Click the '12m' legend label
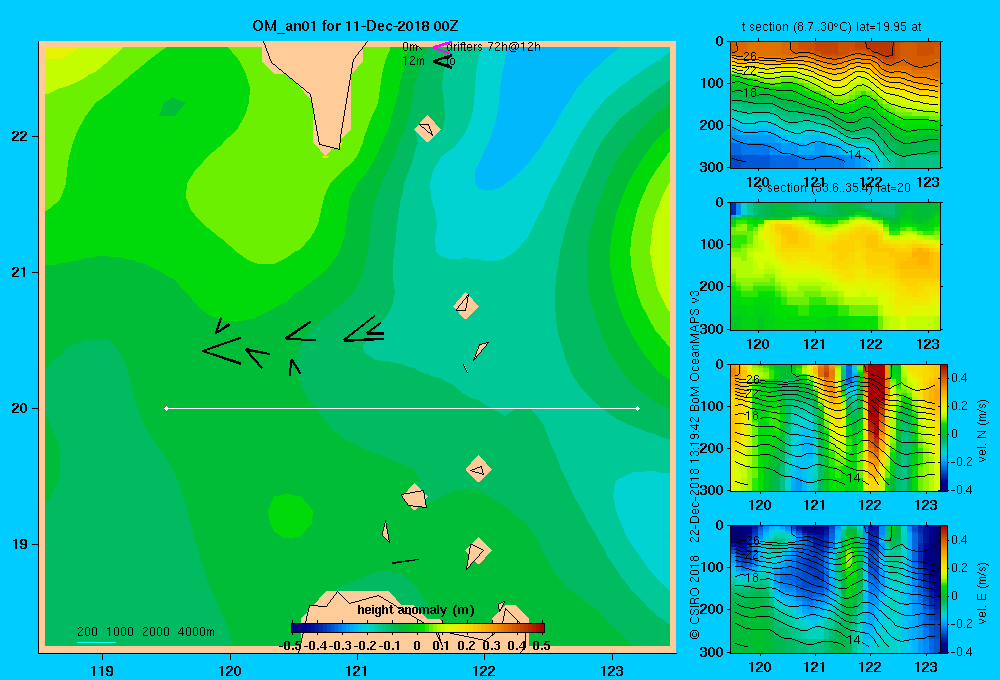Image resolution: width=1000 pixels, height=680 pixels. coord(413,61)
